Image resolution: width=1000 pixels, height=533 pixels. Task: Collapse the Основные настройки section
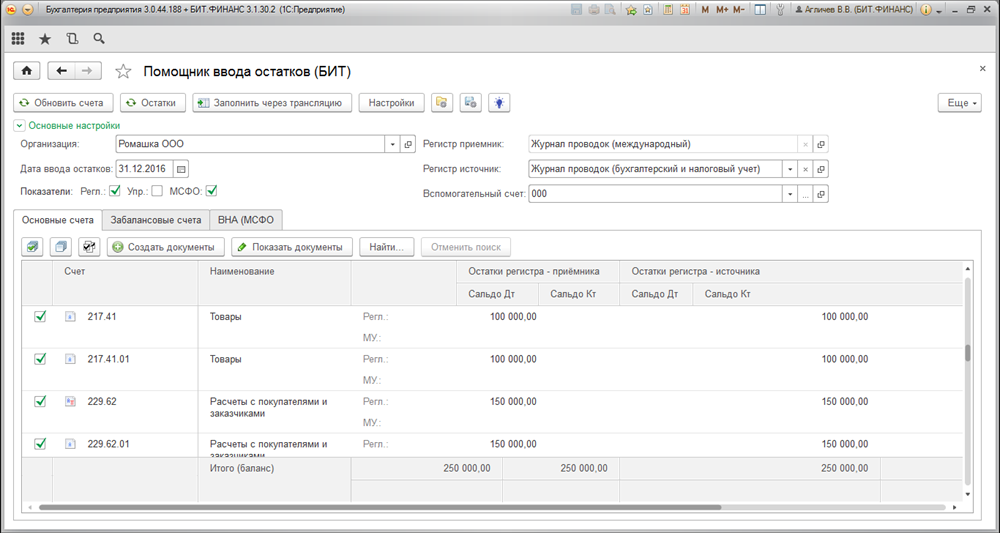(19, 126)
